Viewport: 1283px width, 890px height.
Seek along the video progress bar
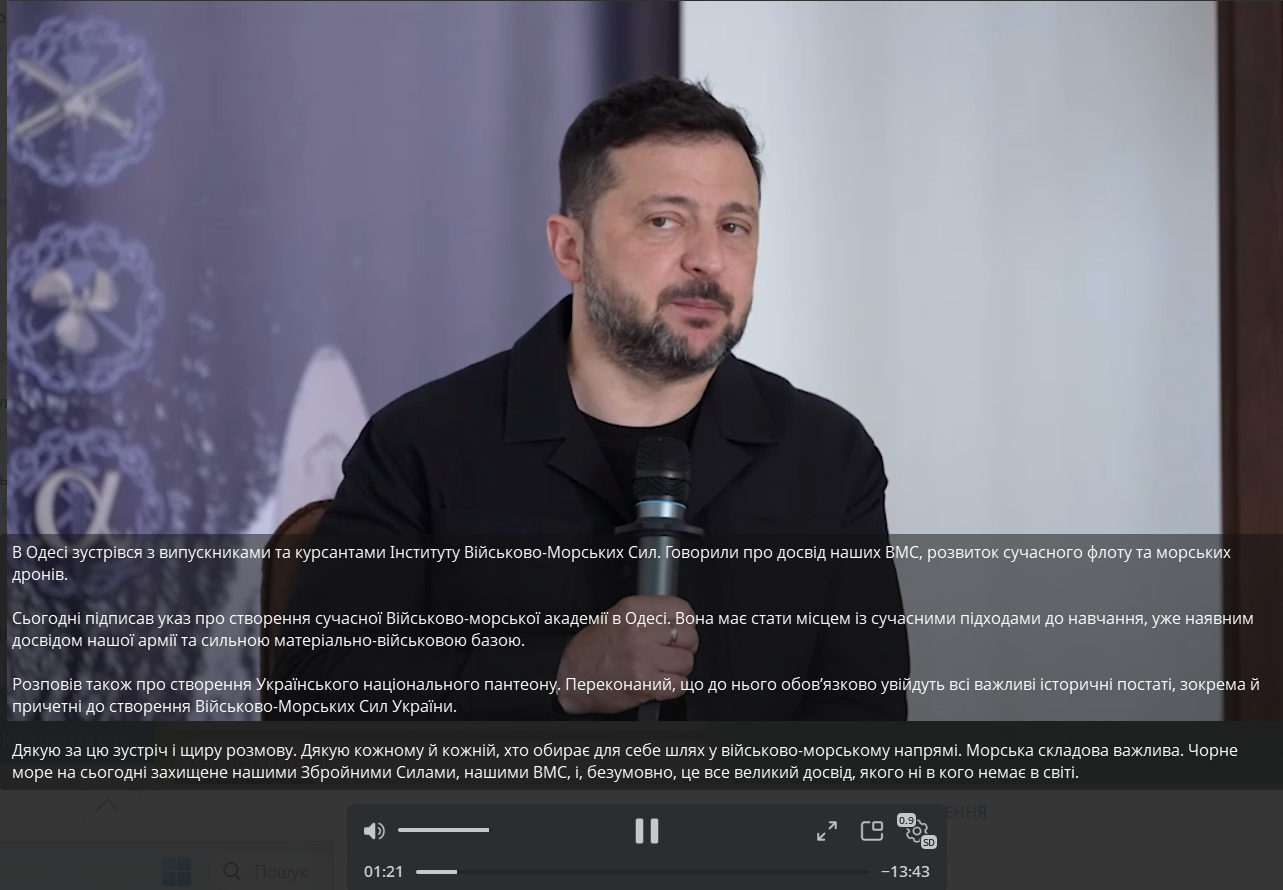coord(642,872)
